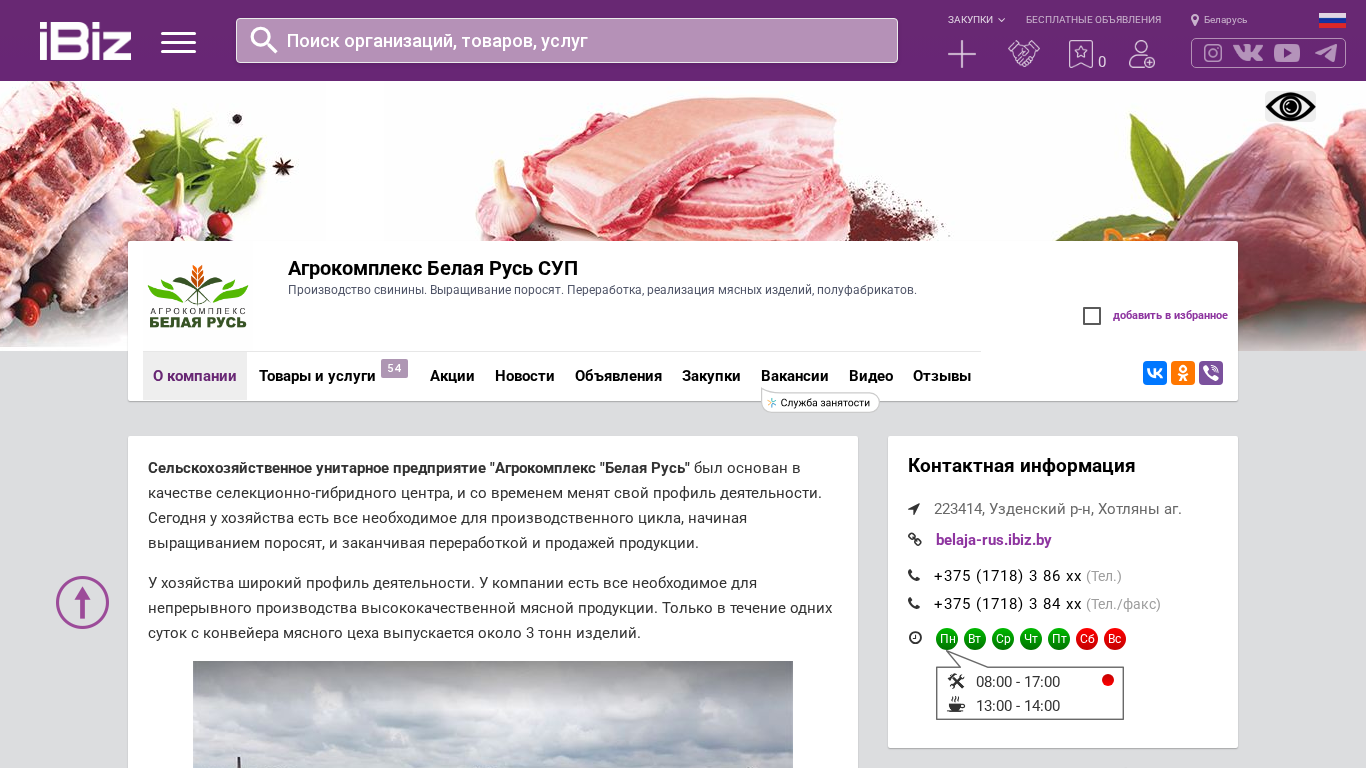The width and height of the screenshot is (1366, 768).
Task: Select Sunday (Вс) schedule circle
Action: 1115,639
